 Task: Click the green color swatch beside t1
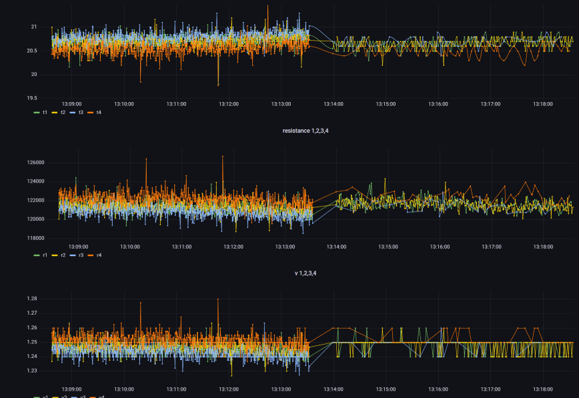(x=37, y=112)
